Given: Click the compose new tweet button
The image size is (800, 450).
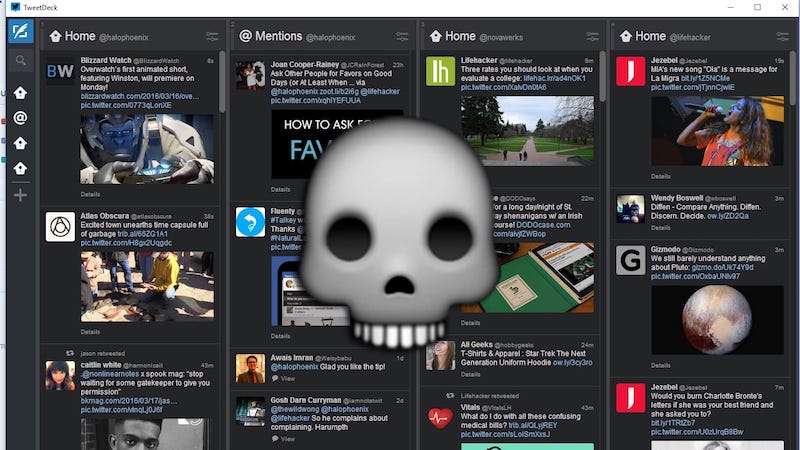Looking at the screenshot, I should point(20,31).
